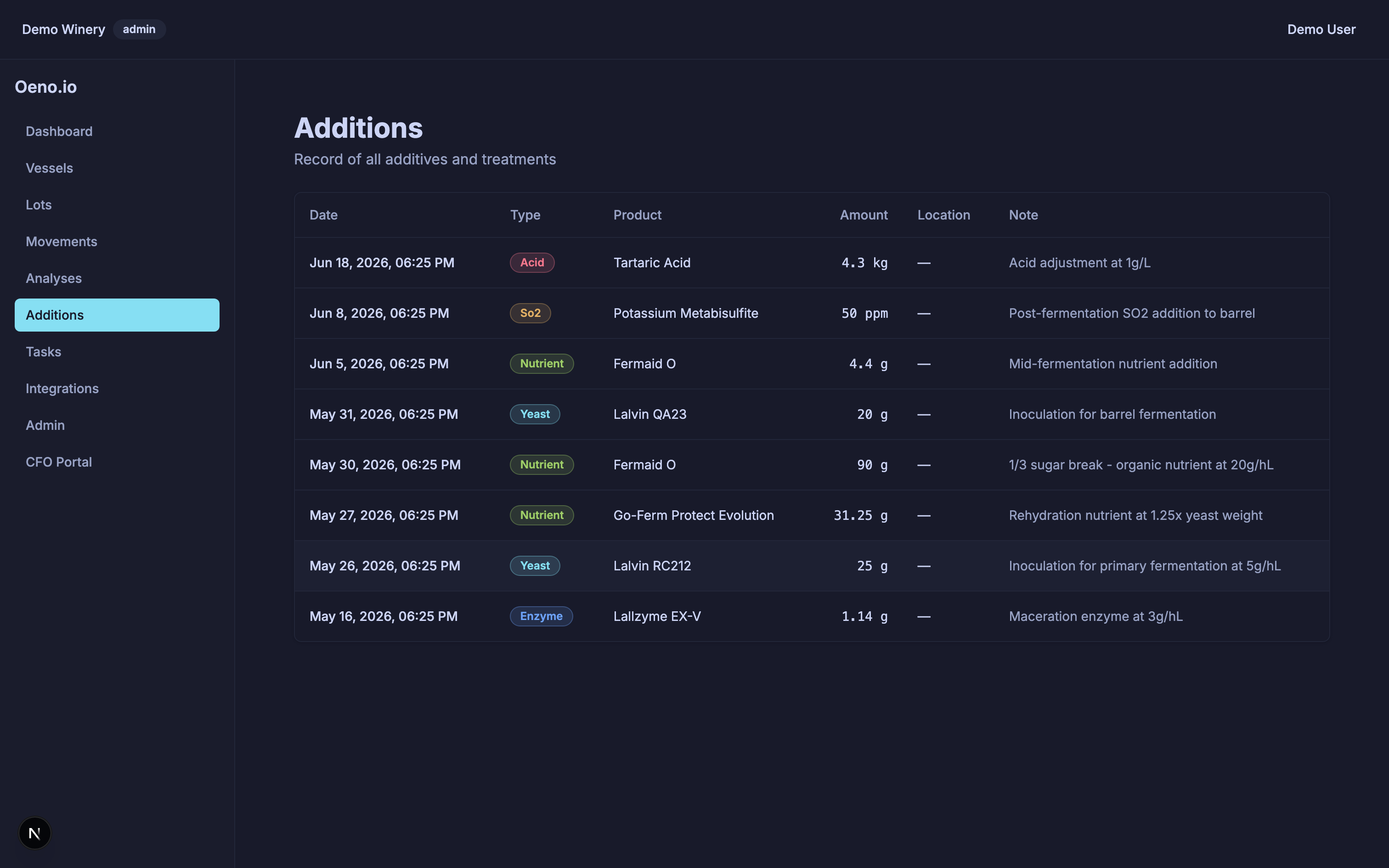
Task: Click the 31.25 g amount value
Action: [860, 515]
